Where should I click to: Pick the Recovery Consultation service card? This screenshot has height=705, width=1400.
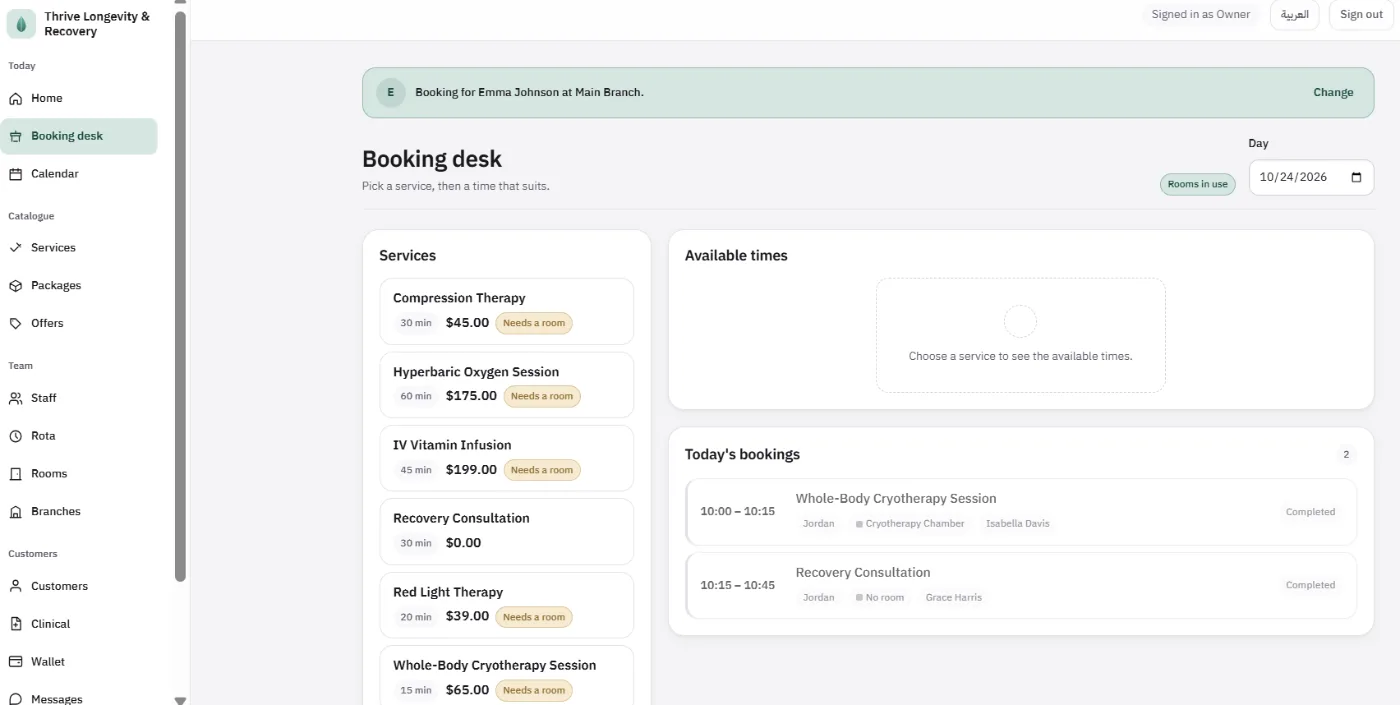tap(507, 532)
